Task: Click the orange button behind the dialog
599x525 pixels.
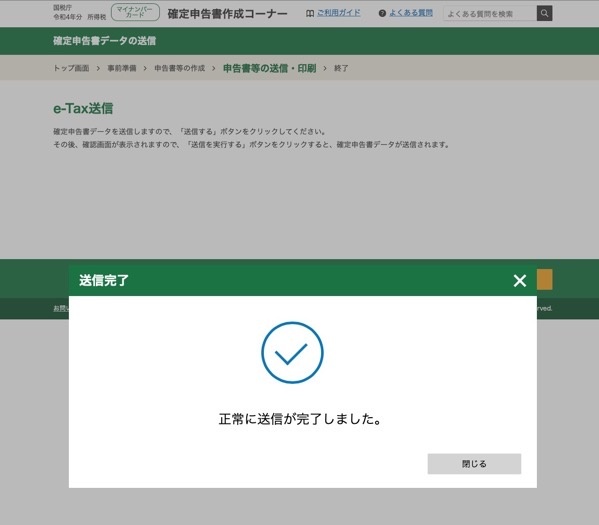Action: [x=544, y=279]
